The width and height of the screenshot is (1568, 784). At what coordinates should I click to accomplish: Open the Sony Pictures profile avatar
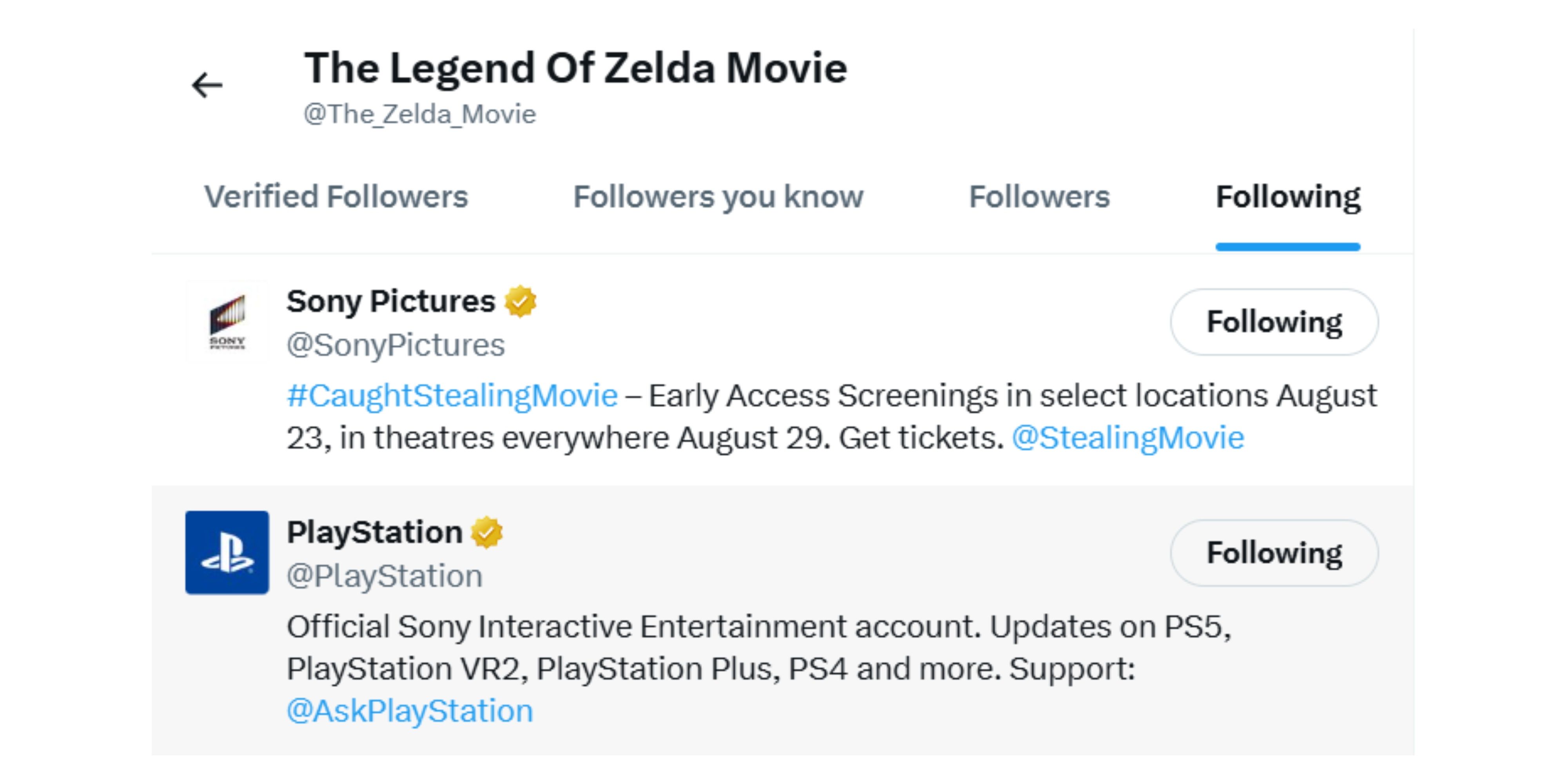227,322
